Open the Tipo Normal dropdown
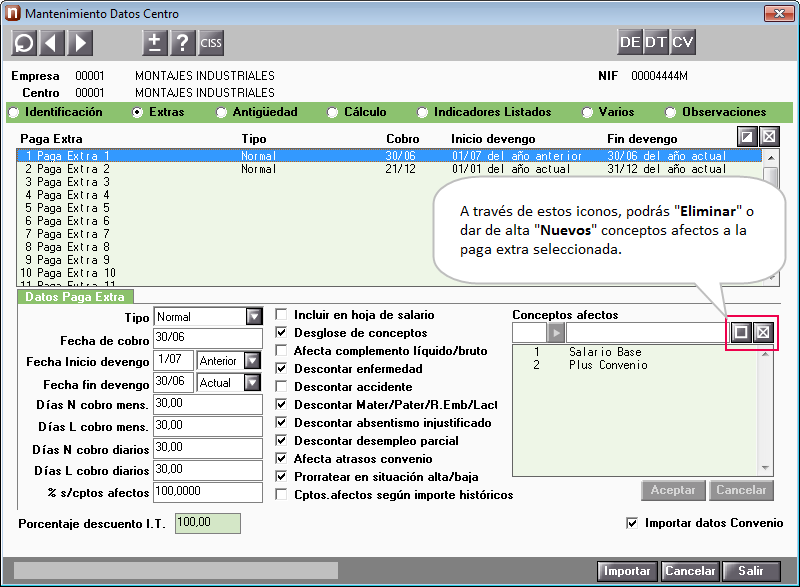This screenshot has height=587, width=800. 254,317
